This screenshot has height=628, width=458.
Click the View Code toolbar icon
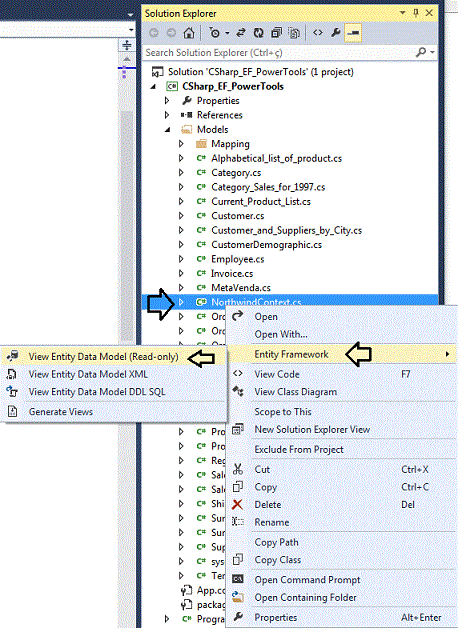tap(317, 33)
